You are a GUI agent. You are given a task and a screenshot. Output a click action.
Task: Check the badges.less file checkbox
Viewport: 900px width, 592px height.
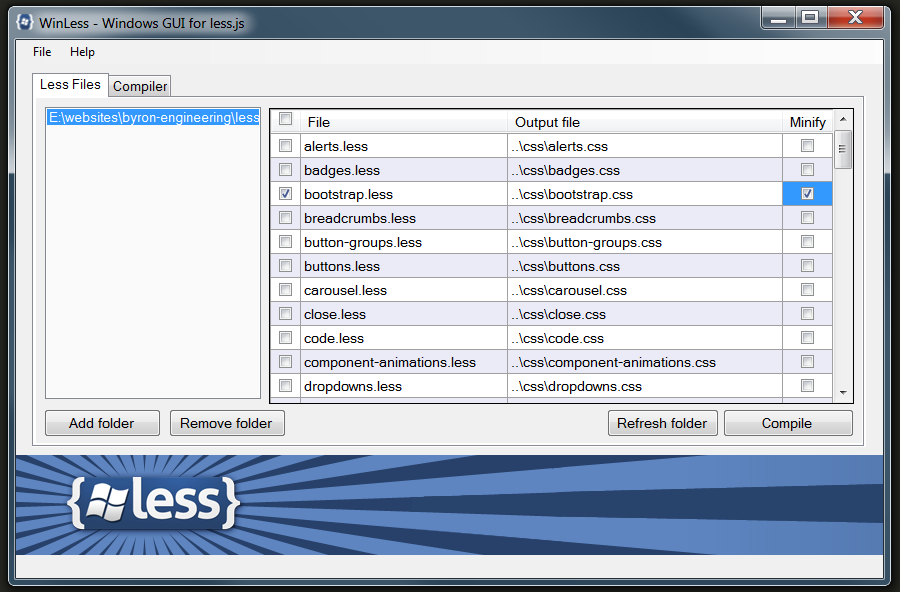pyautogui.click(x=285, y=169)
